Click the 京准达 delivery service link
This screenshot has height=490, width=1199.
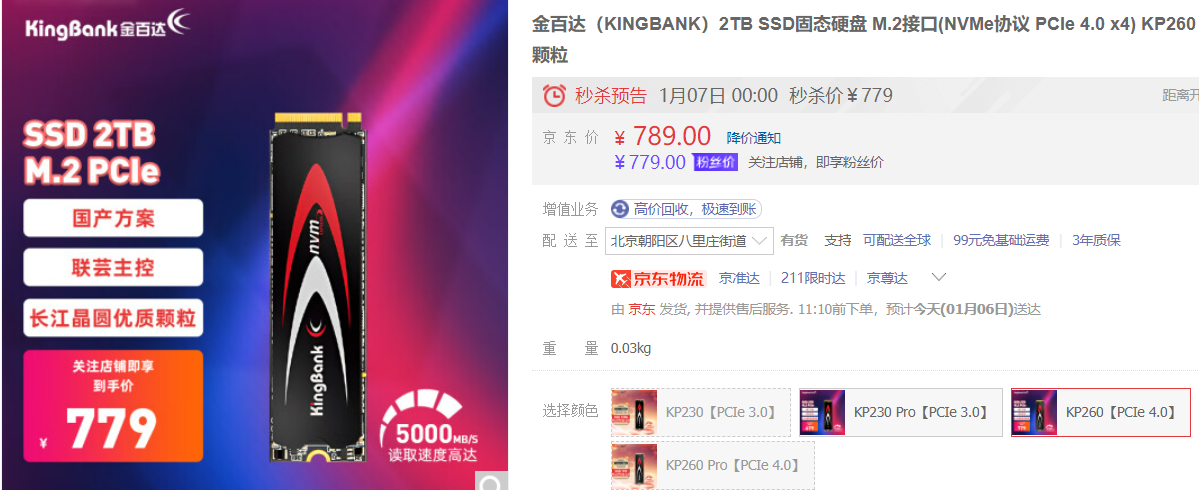click(739, 278)
